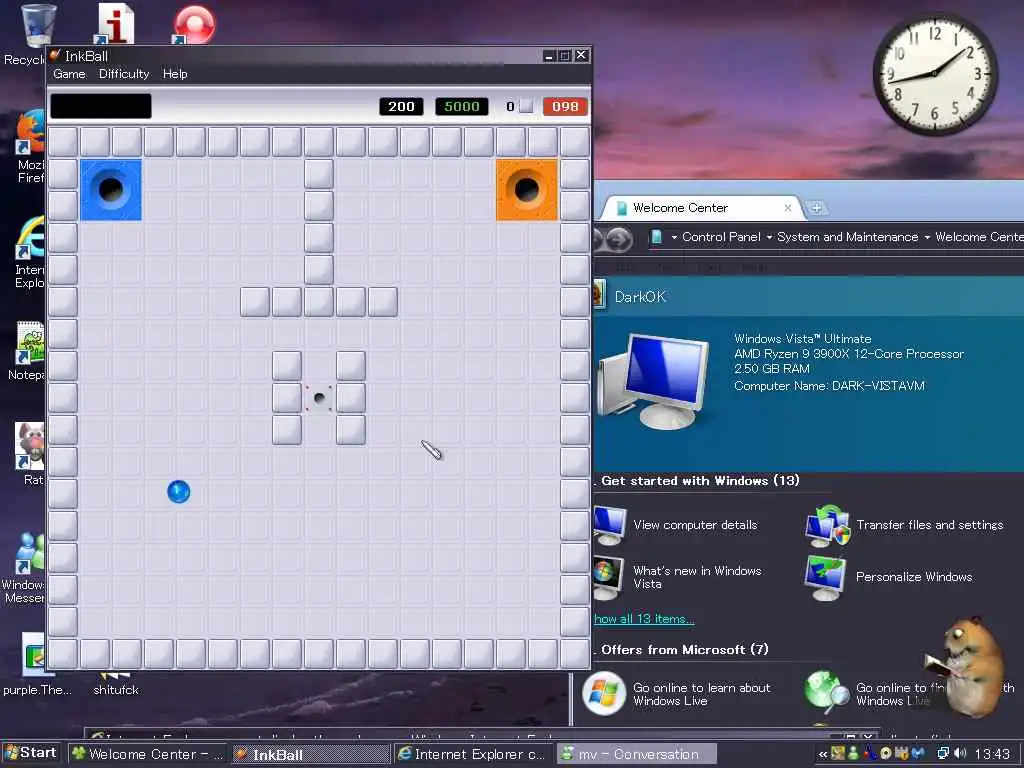Image resolution: width=1024 pixels, height=768 pixels.
Task: Click the green 5000 counter in InkBall
Action: click(462, 106)
